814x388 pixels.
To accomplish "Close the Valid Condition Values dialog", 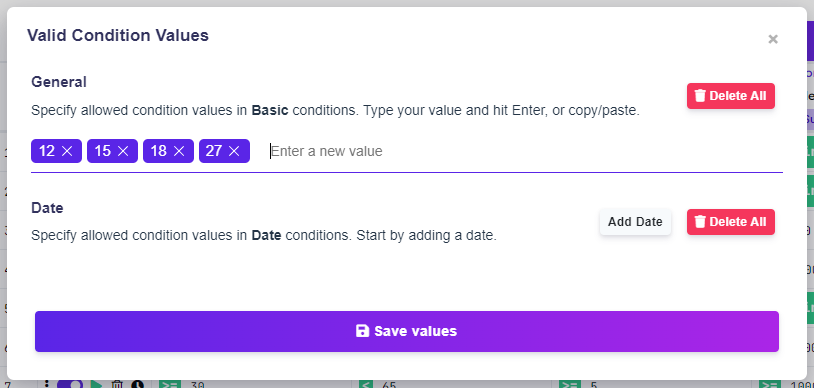I will pos(773,39).
